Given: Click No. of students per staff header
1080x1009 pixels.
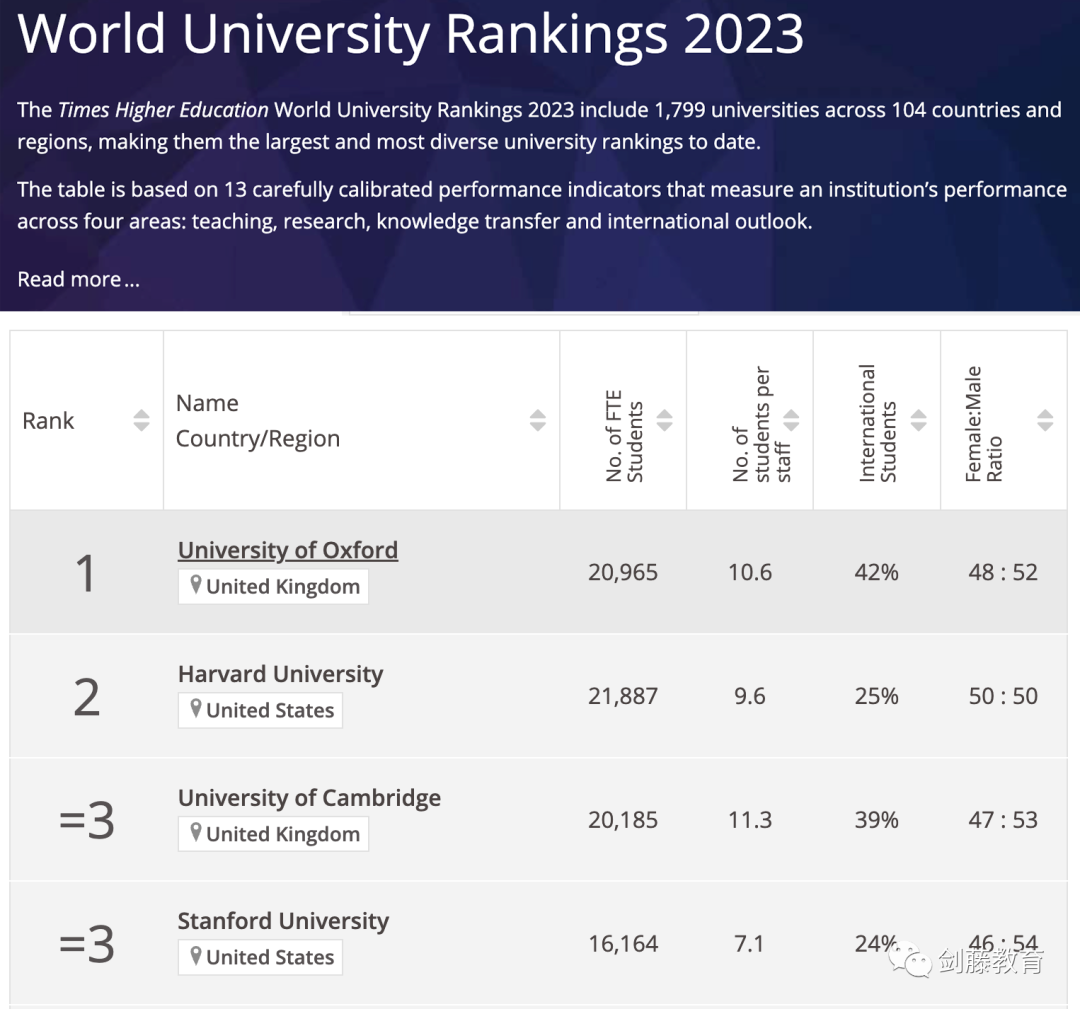Looking at the screenshot, I should [760, 424].
